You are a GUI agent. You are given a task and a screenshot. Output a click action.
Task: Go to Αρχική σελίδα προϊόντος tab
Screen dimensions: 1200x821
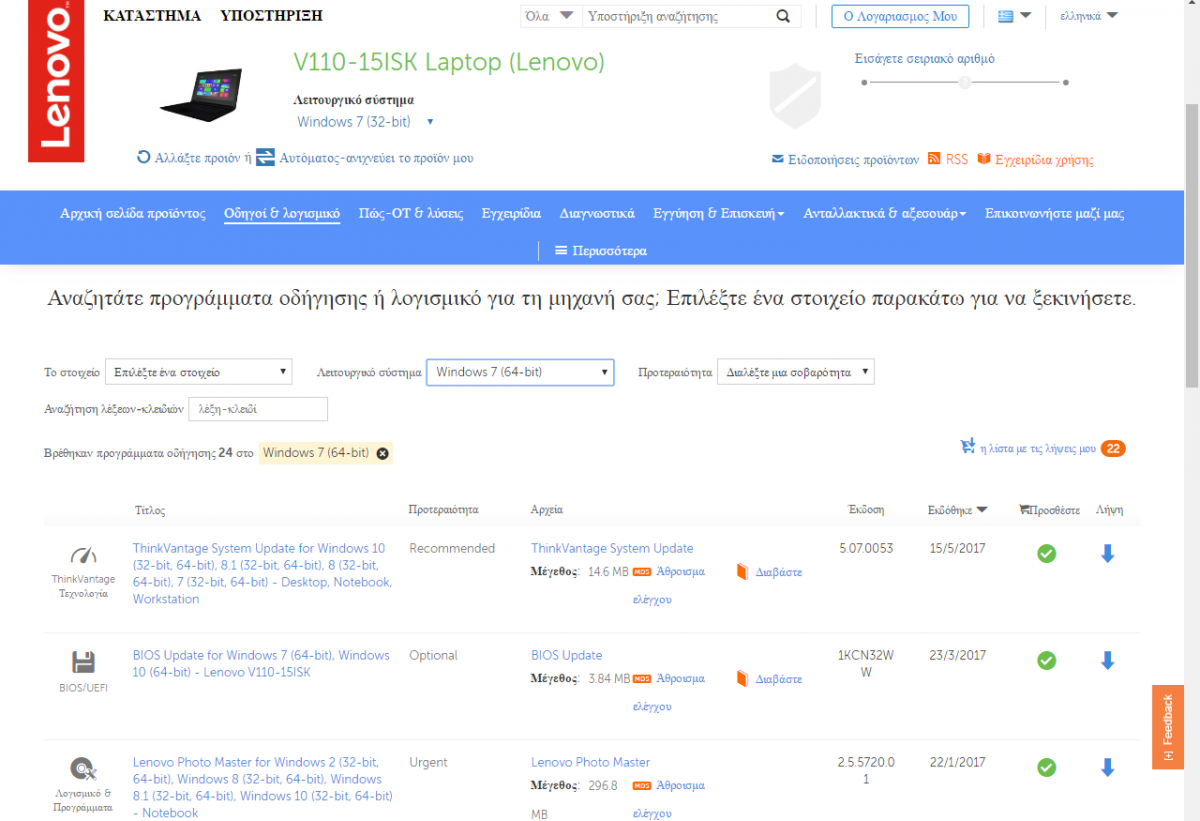click(x=133, y=214)
